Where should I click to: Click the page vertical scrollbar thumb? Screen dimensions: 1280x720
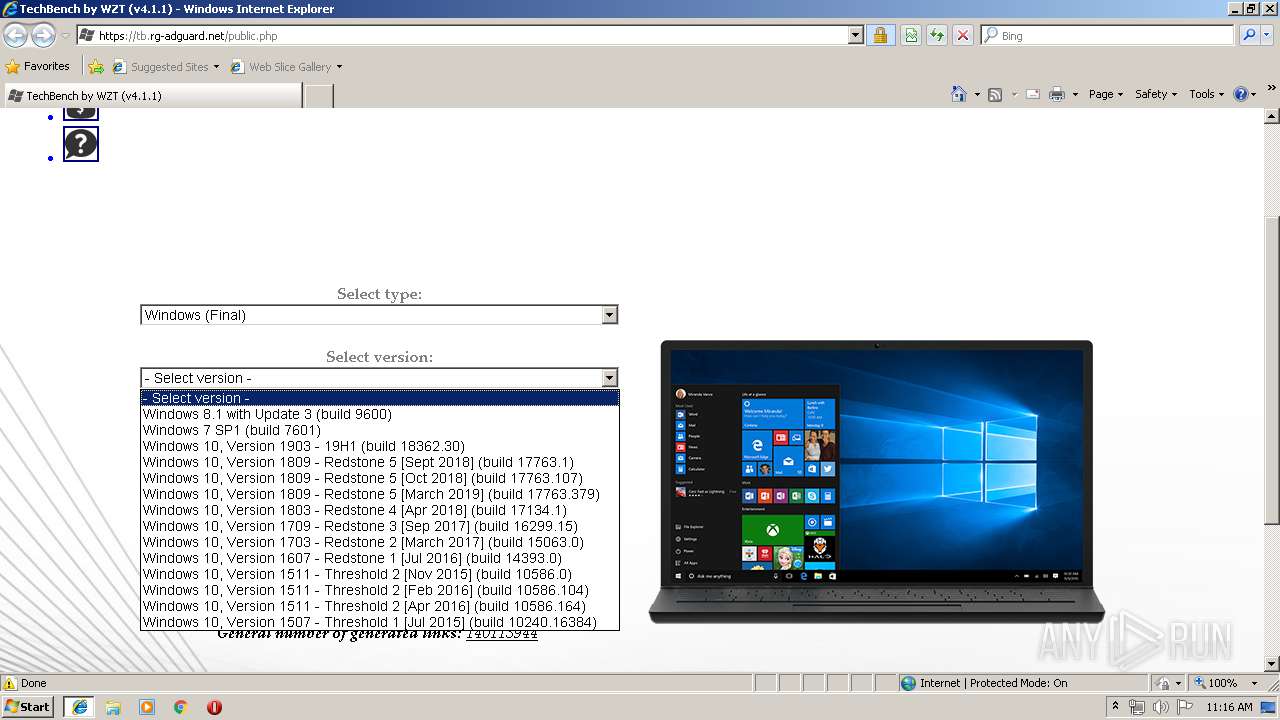point(1271,370)
